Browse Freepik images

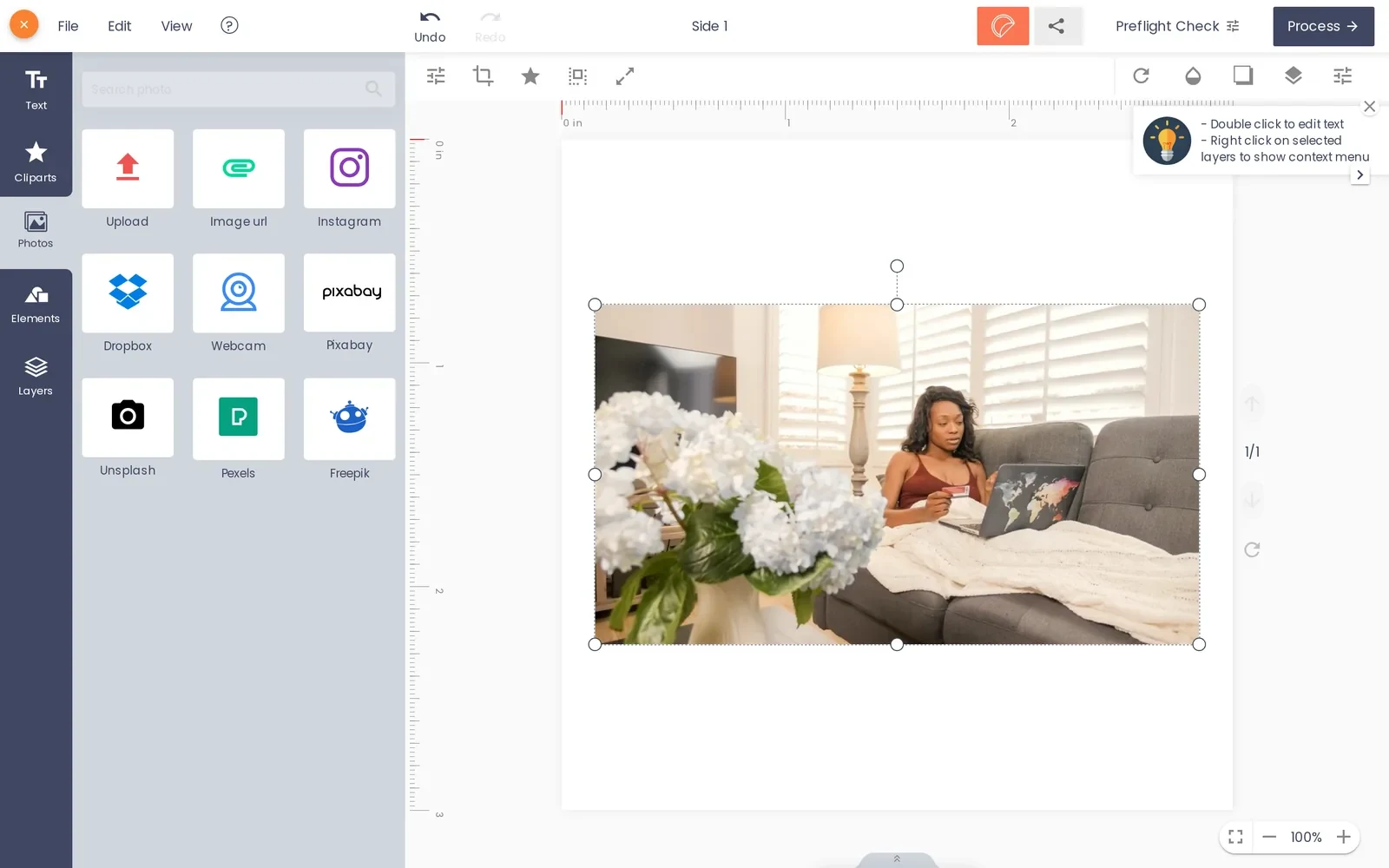pos(350,418)
